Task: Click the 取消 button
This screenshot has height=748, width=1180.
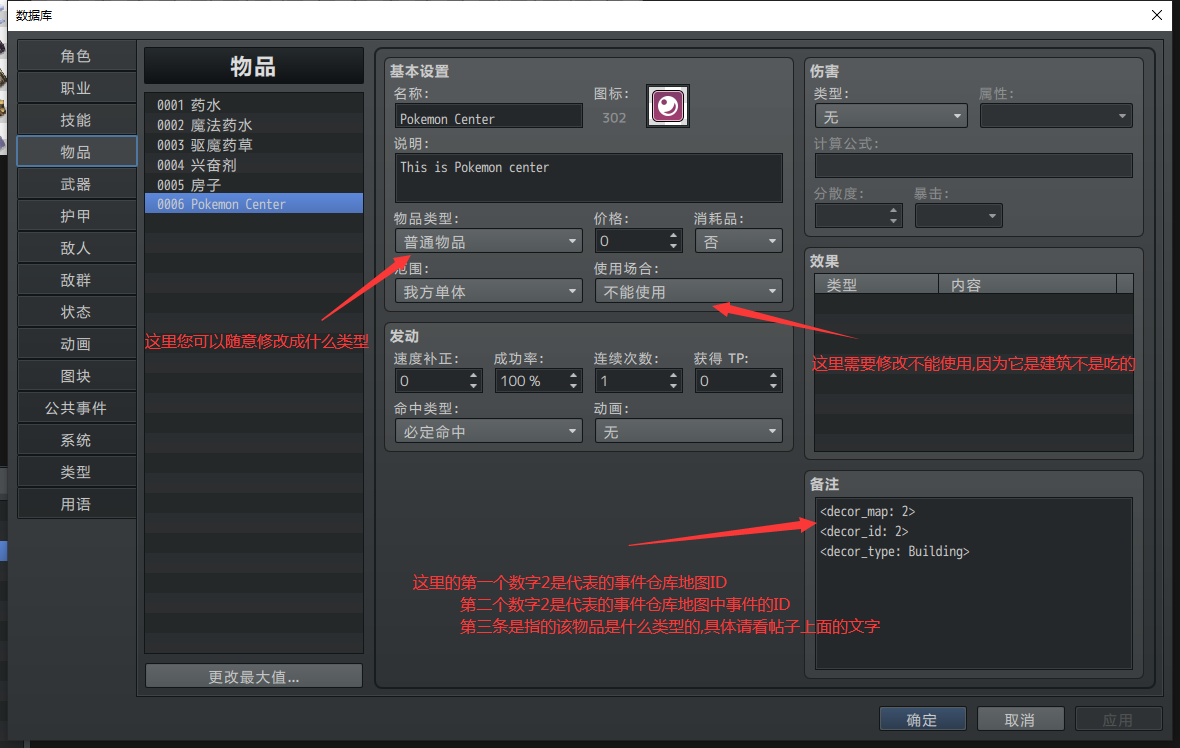Action: point(1020,719)
